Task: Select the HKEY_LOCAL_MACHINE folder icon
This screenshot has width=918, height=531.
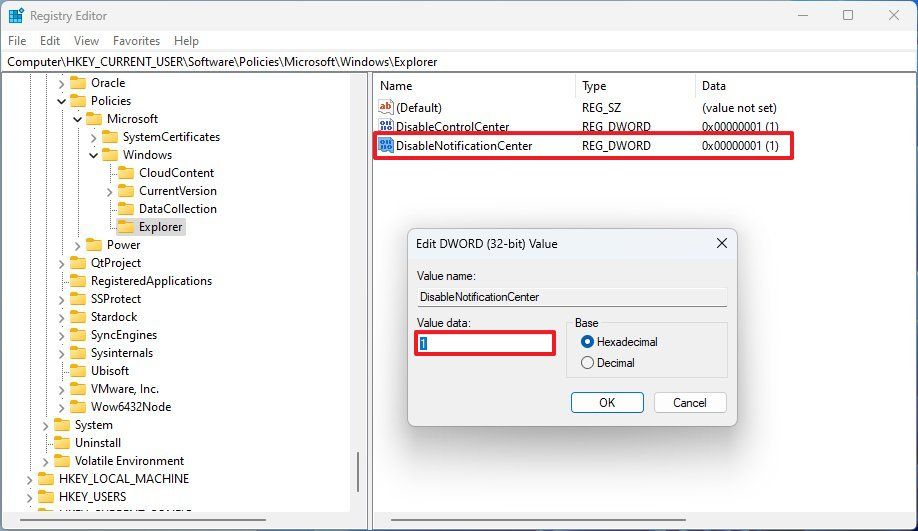Action: 46,479
